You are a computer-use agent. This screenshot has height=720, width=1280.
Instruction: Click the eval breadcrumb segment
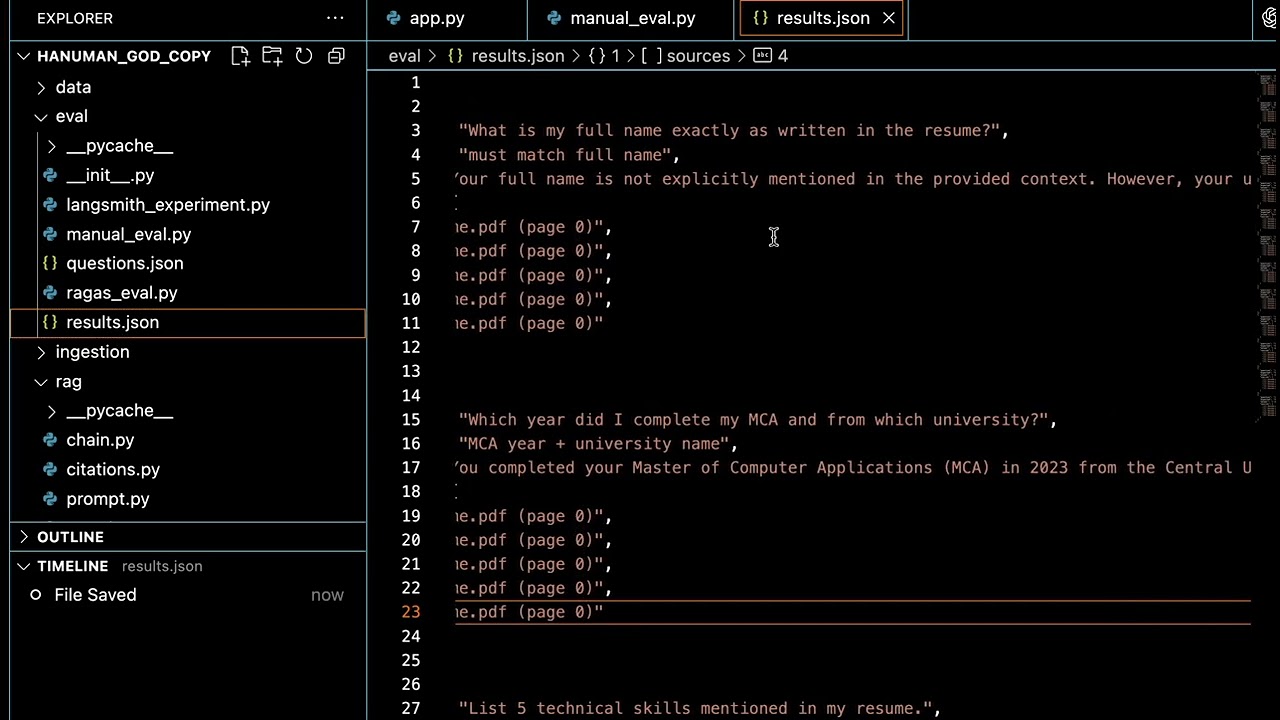tap(404, 56)
